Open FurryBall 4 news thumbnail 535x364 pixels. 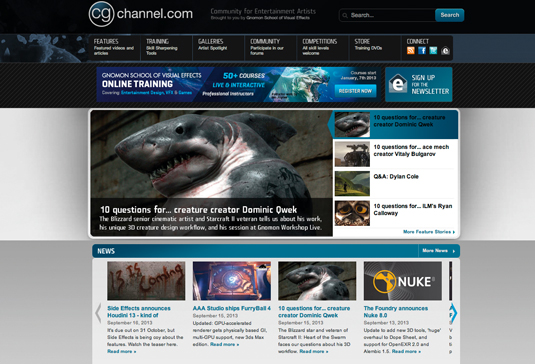pyautogui.click(x=232, y=281)
